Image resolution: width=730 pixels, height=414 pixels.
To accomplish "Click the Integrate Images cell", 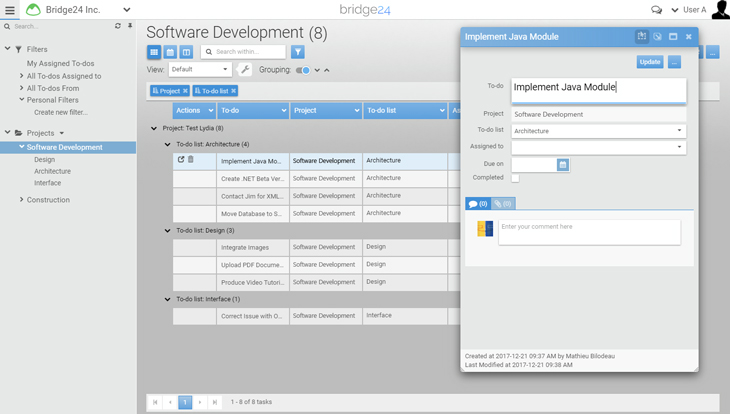I will tap(253, 248).
